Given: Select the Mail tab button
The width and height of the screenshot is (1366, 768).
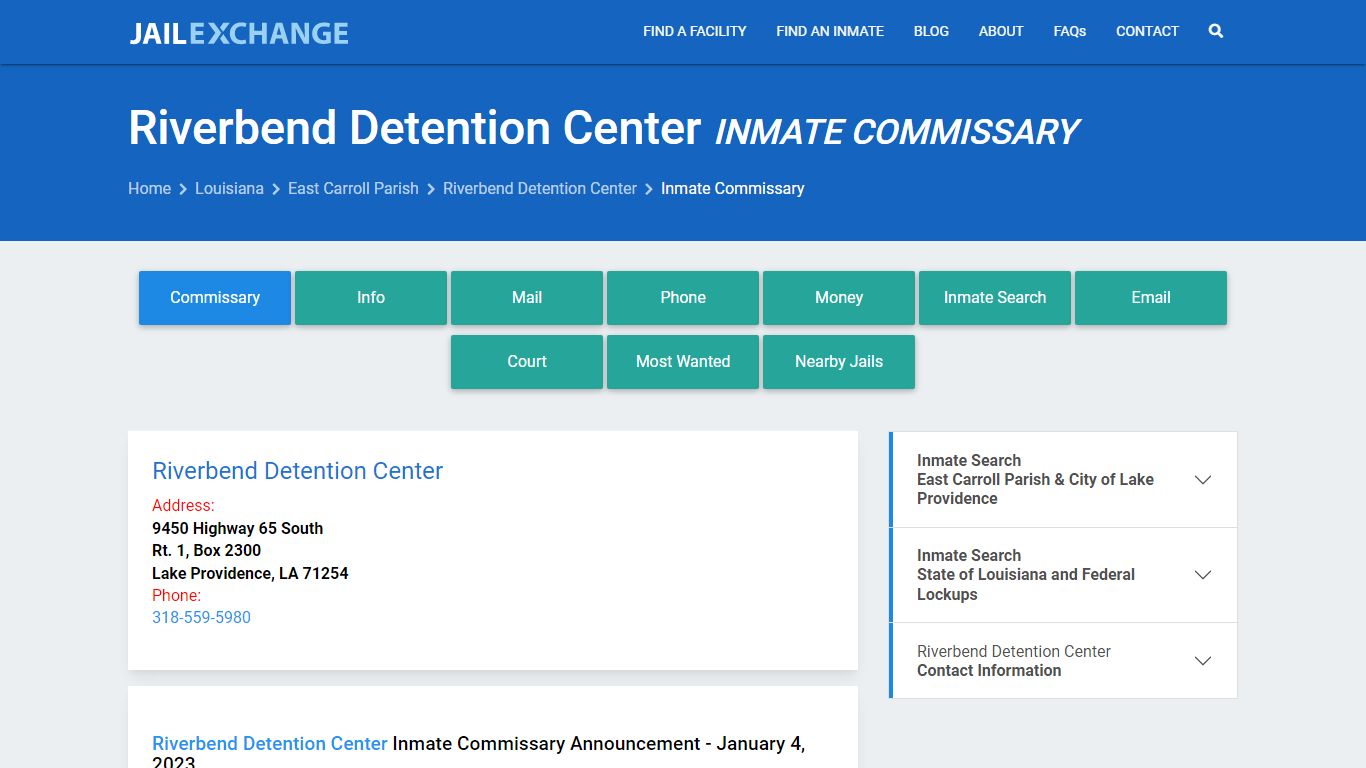Looking at the screenshot, I should pos(527,298).
